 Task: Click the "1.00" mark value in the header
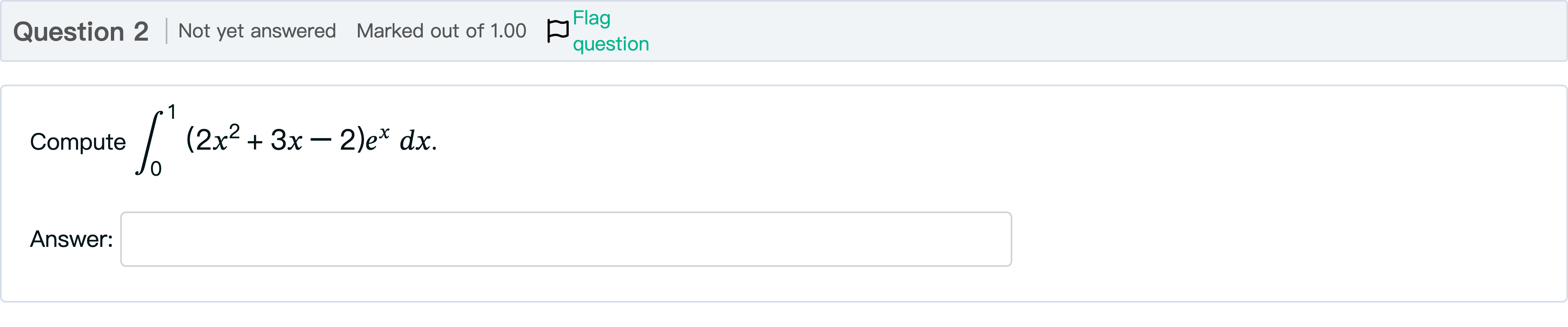click(x=508, y=31)
